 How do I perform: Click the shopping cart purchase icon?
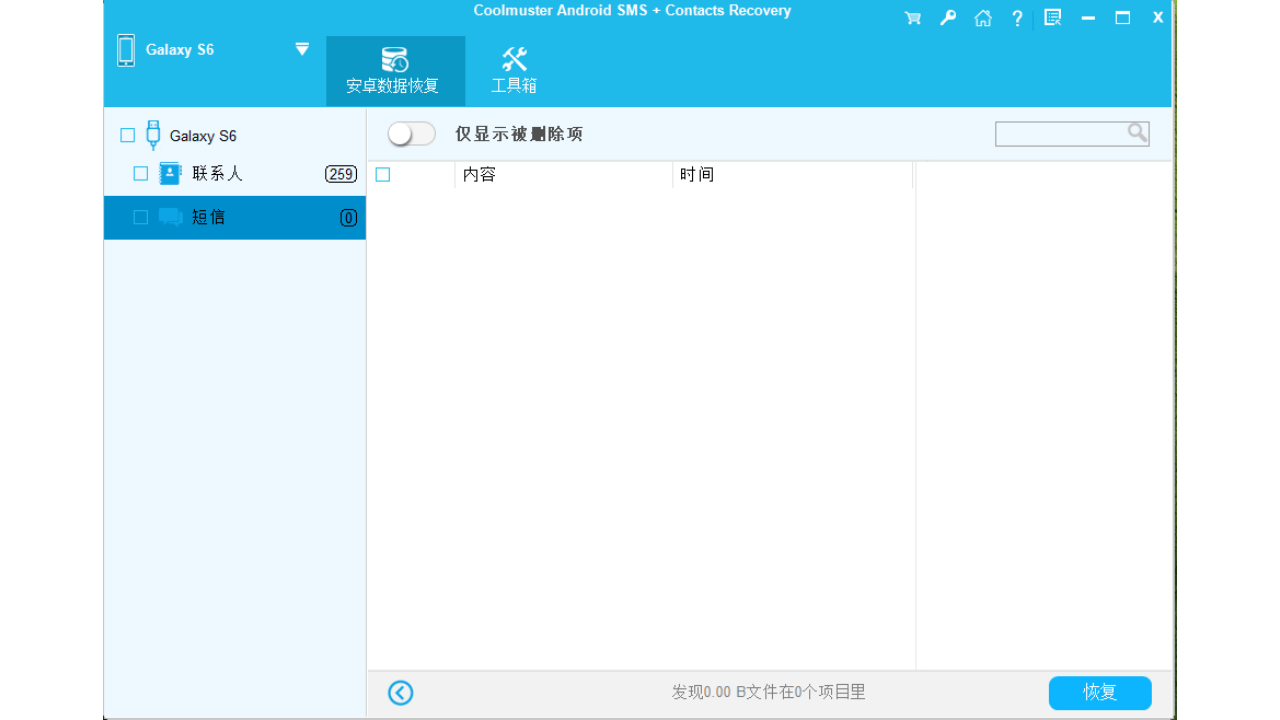911,17
